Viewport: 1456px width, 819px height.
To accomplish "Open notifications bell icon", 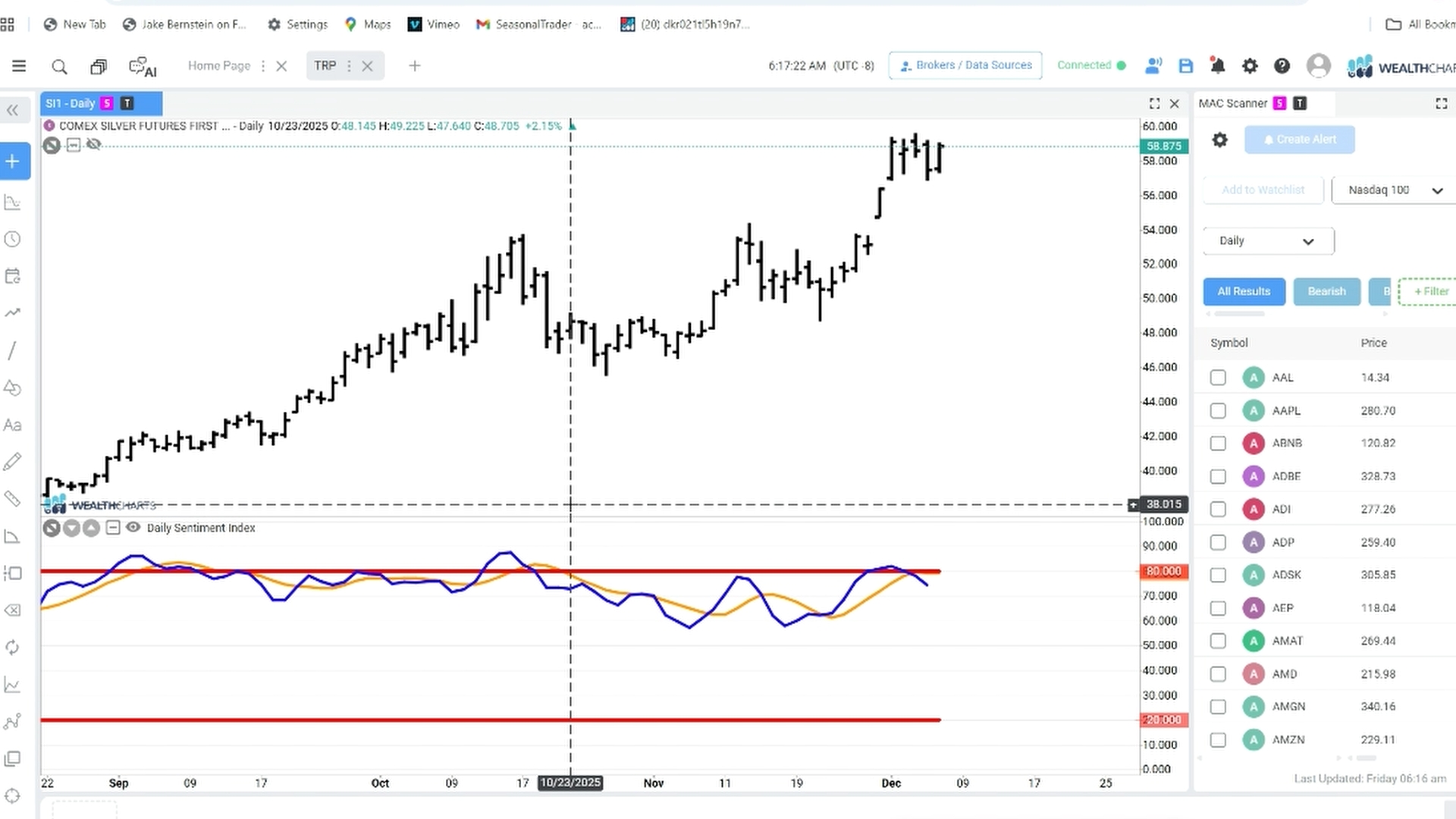I will point(1218,66).
